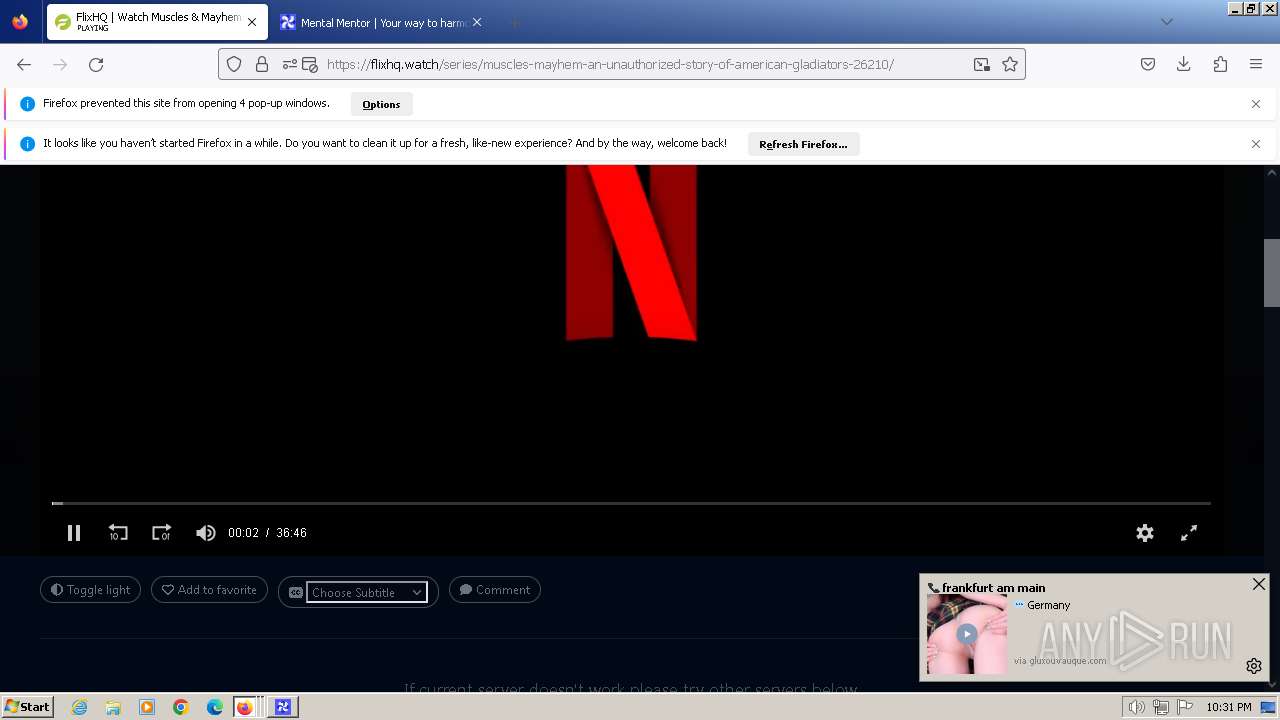Mute the video player volume
This screenshot has height=720, width=1280.
[x=205, y=533]
